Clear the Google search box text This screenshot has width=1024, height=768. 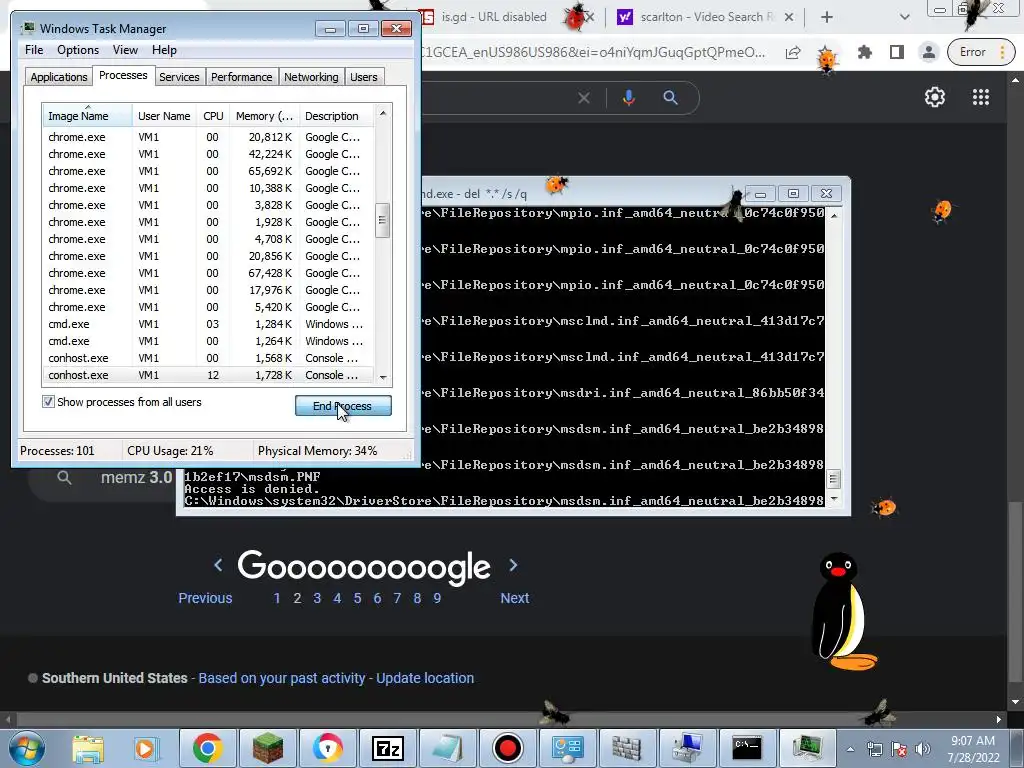click(584, 98)
